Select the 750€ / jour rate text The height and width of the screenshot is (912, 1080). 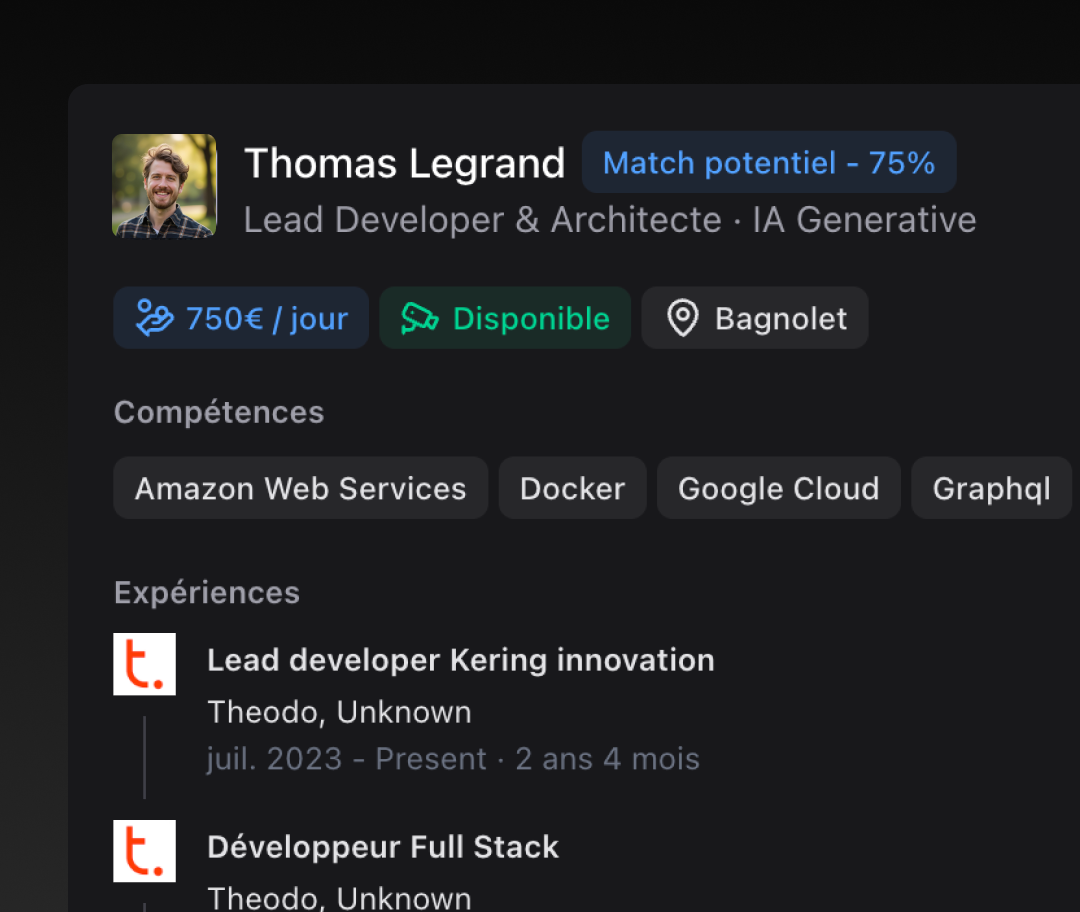[267, 319]
